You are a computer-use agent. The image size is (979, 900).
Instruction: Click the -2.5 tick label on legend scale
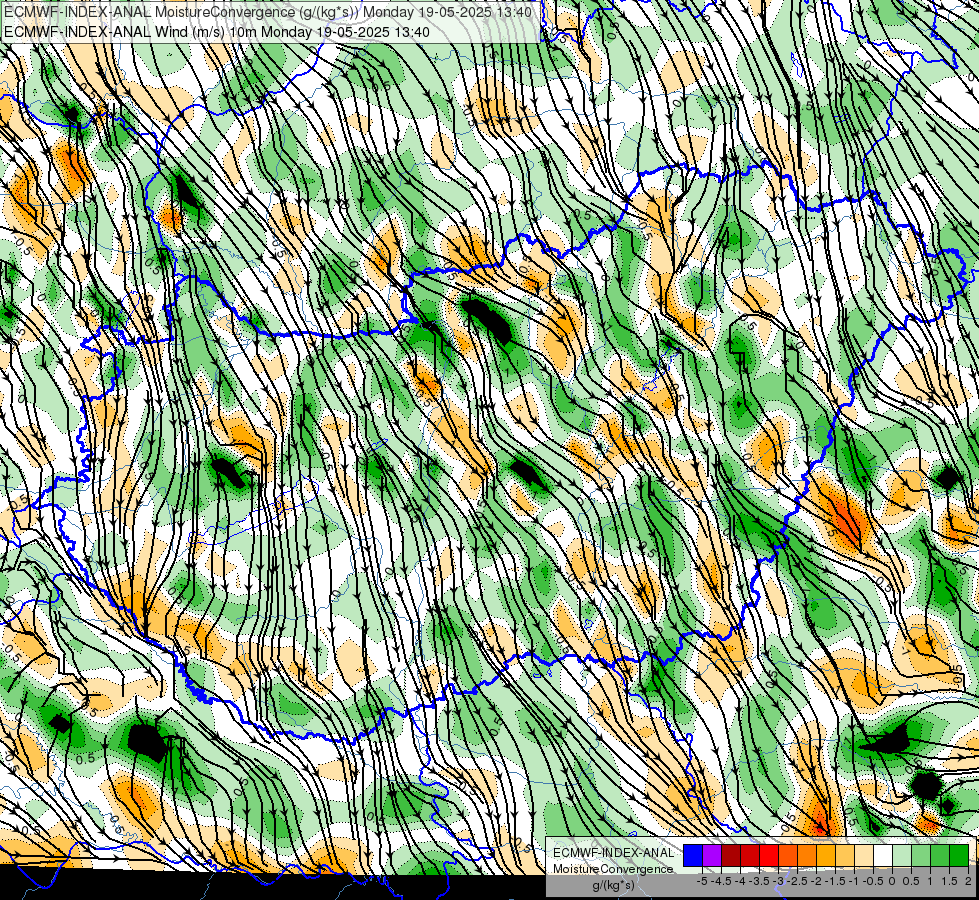[x=797, y=881]
